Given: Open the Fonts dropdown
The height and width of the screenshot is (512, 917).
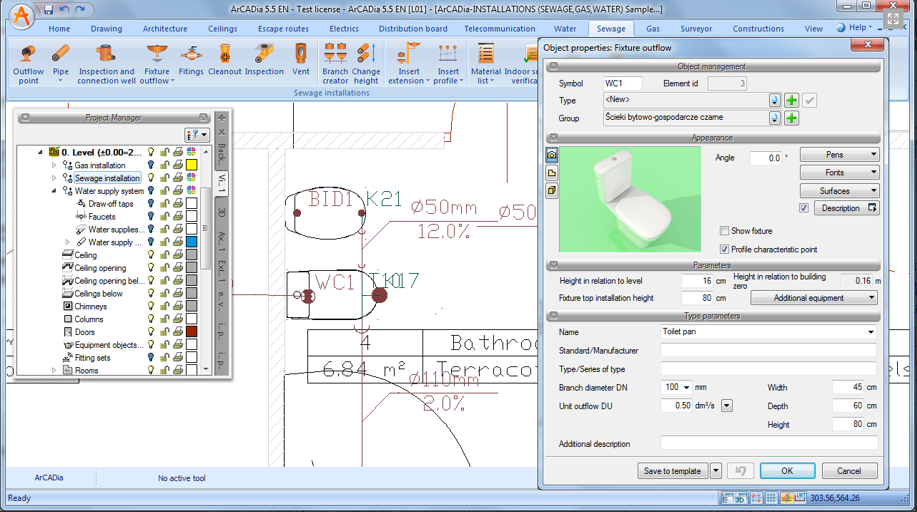Looking at the screenshot, I should (839, 173).
